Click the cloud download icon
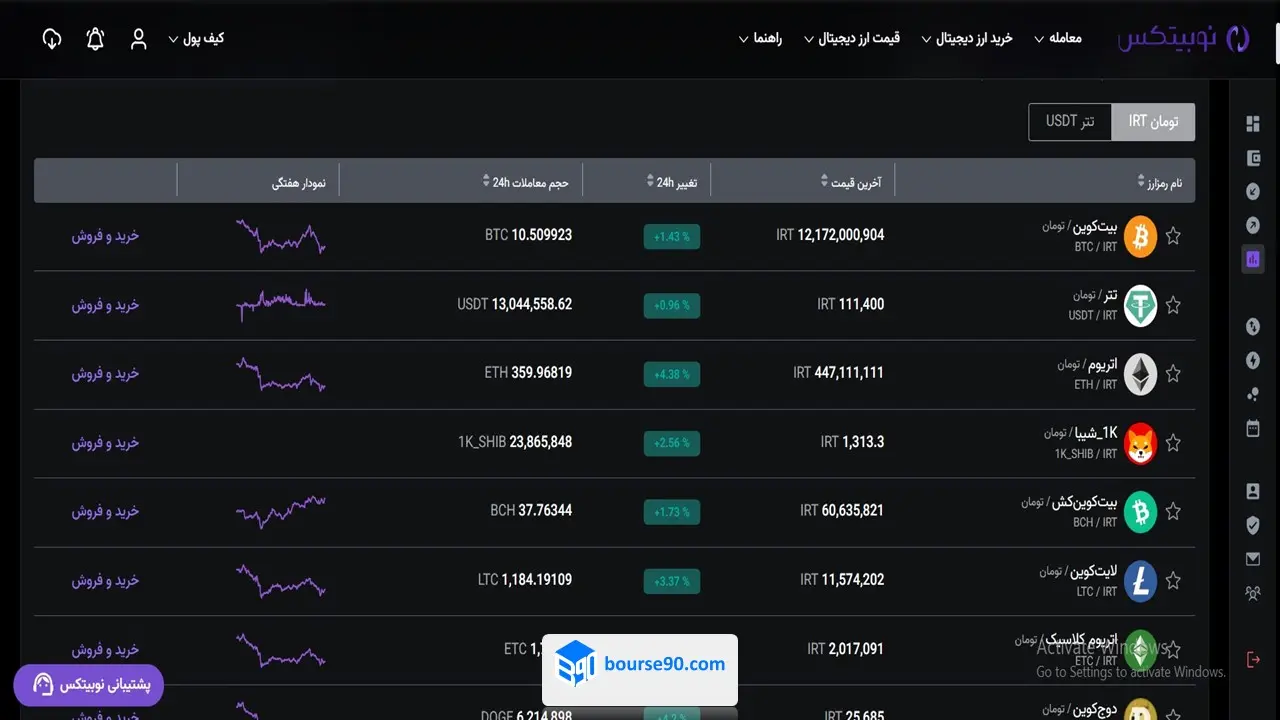The width and height of the screenshot is (1280, 720). [52, 39]
